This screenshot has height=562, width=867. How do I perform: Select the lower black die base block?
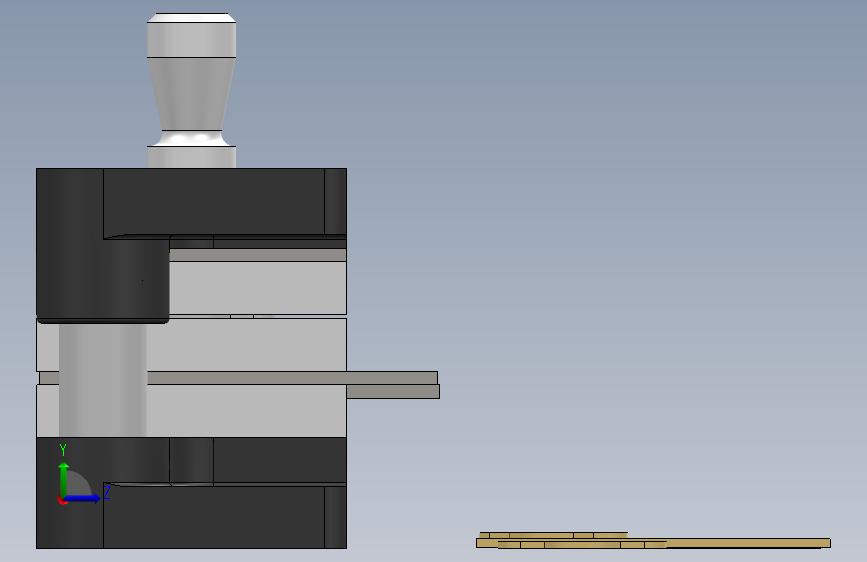(191, 492)
